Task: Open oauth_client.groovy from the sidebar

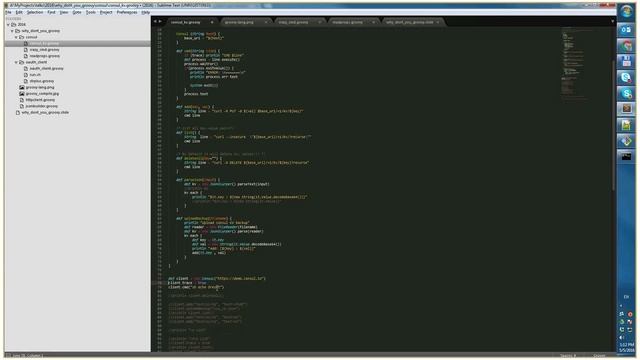Action: click(x=46, y=69)
